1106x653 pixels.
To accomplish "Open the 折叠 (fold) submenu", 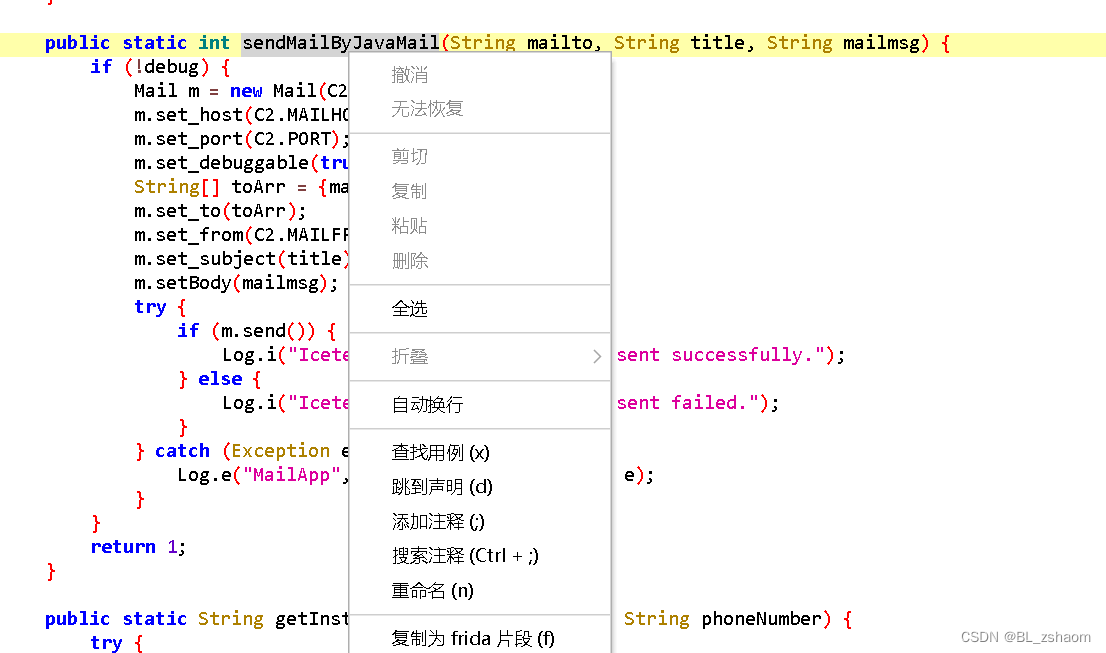I will pyautogui.click(x=480, y=356).
